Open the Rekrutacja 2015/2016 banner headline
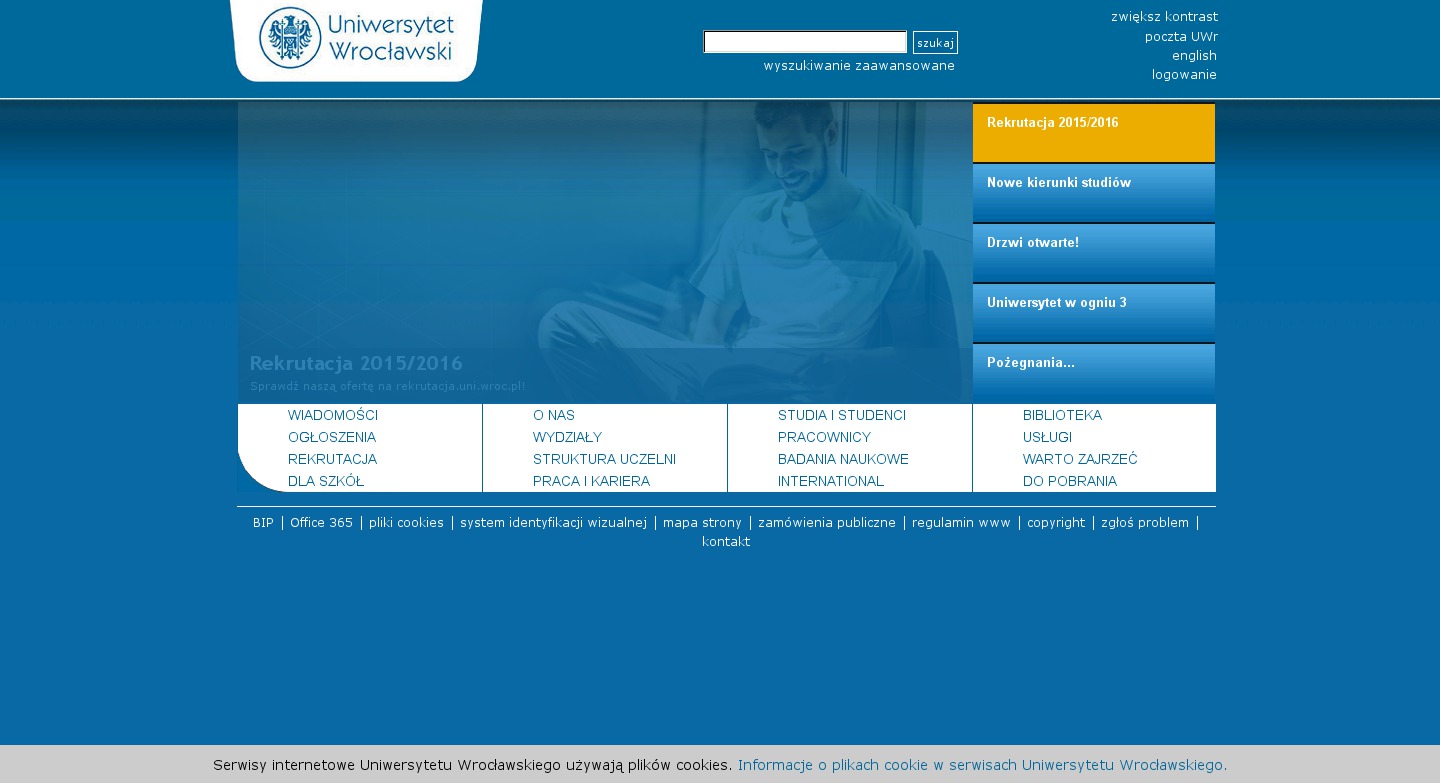Screen dimensions: 1440x783 pos(356,363)
